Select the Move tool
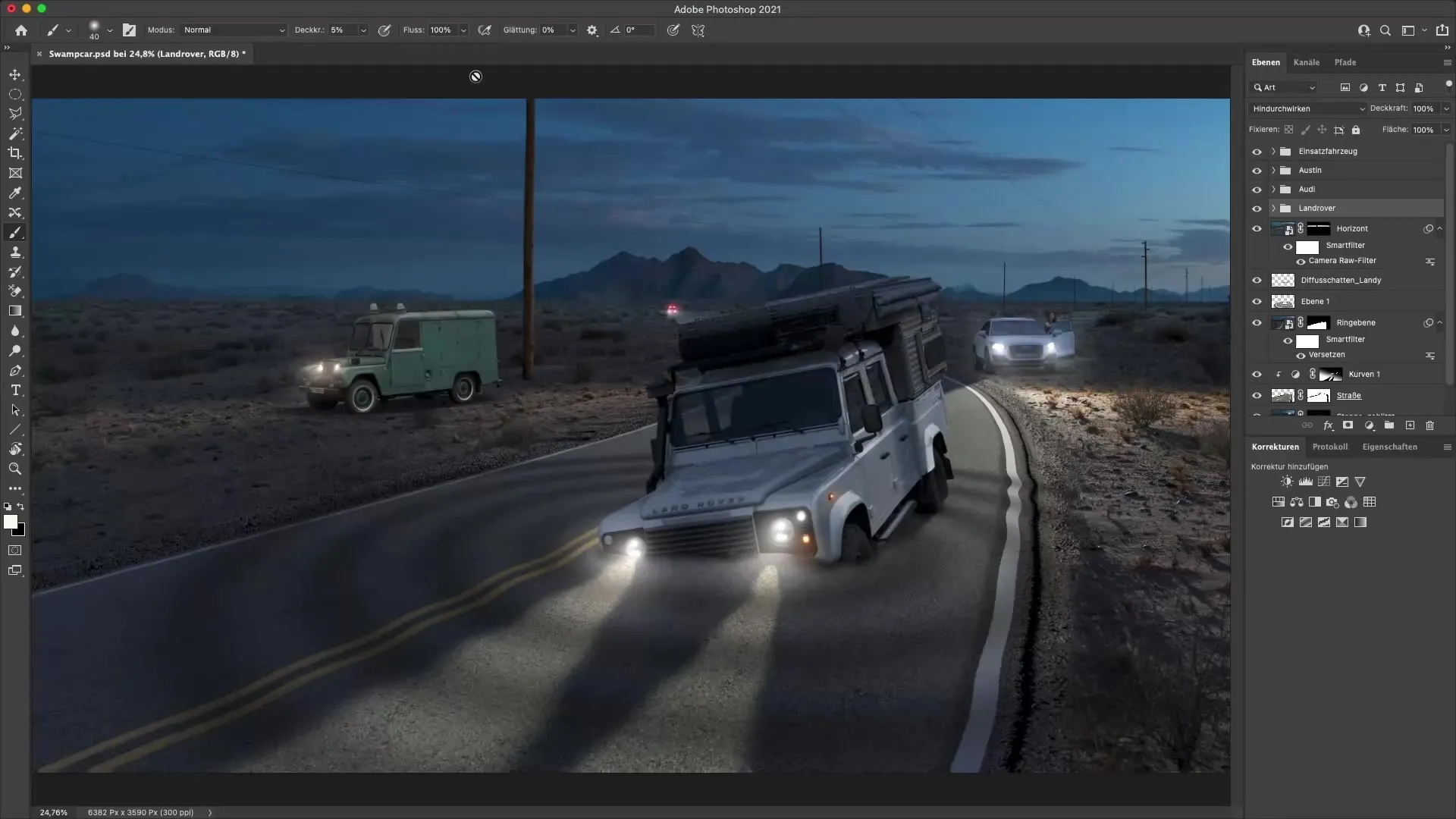1456x819 pixels. pyautogui.click(x=15, y=74)
